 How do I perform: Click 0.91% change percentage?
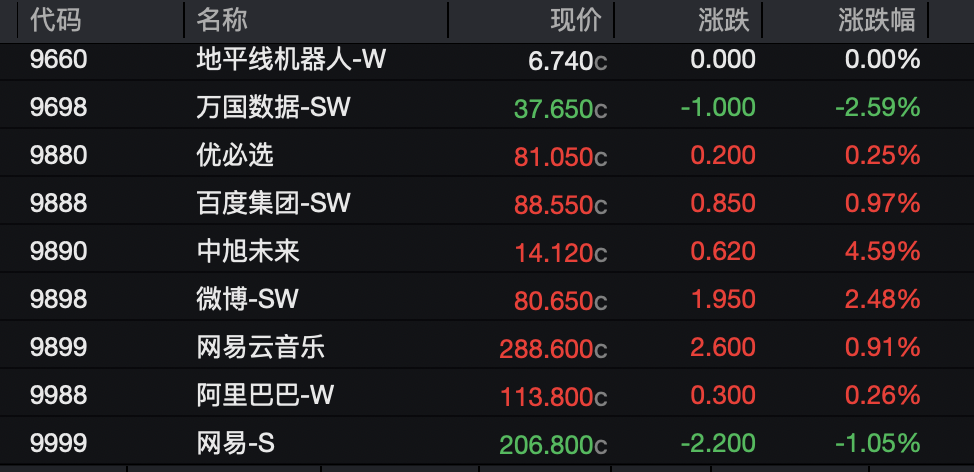pyautogui.click(x=882, y=347)
